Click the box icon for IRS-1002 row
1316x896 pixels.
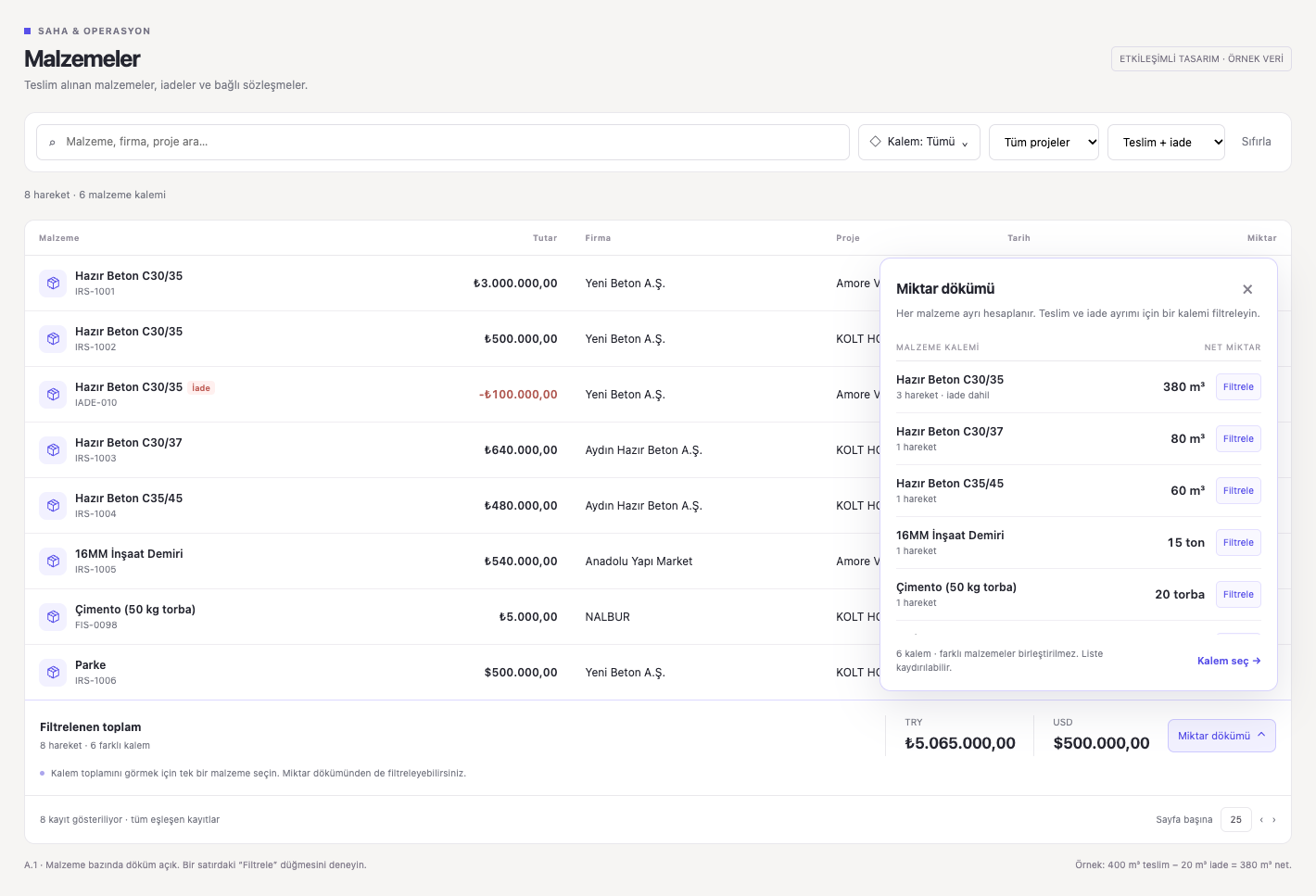point(53,339)
